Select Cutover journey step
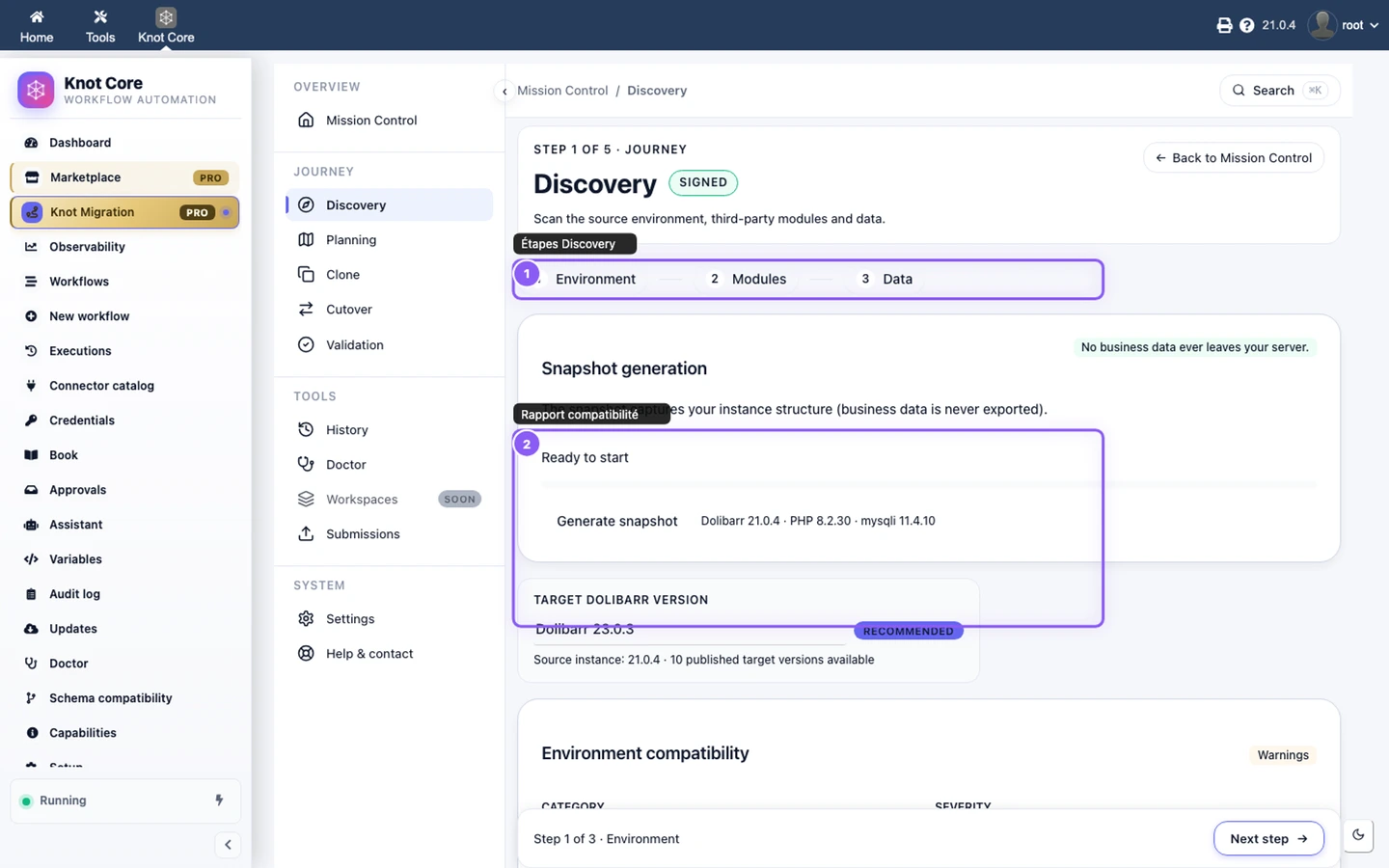Image resolution: width=1389 pixels, height=868 pixels. pyautogui.click(x=389, y=310)
